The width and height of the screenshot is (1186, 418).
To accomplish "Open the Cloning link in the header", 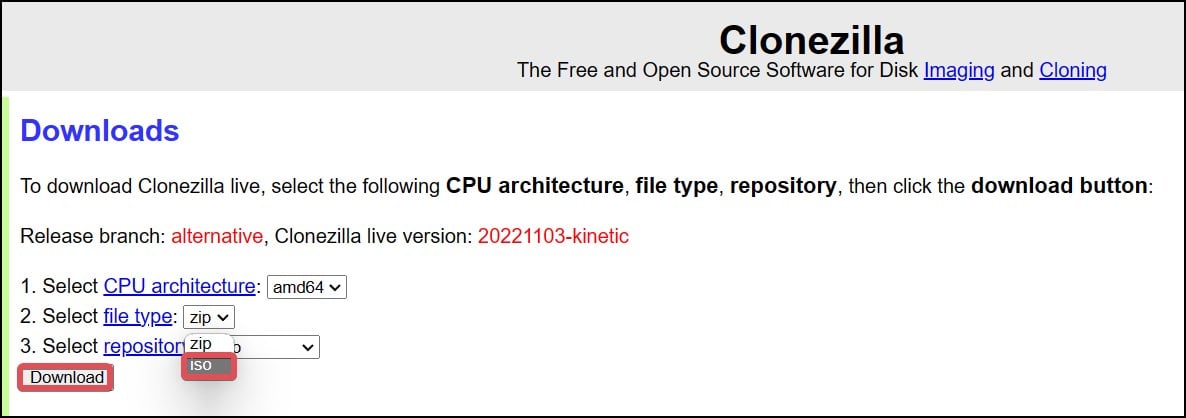I will 1072,70.
